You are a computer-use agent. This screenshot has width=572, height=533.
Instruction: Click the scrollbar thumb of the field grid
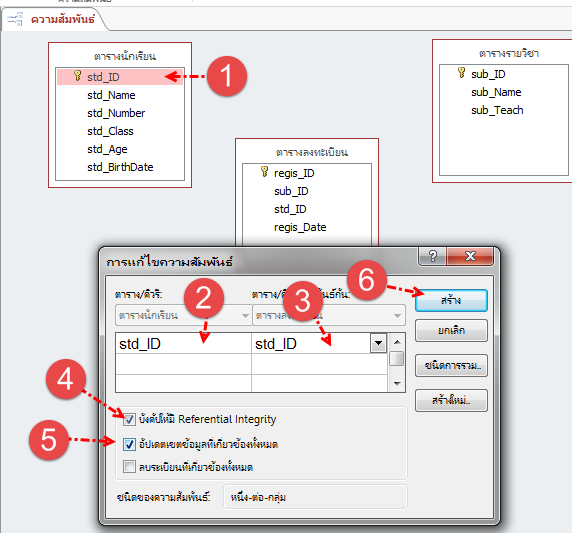coord(397,358)
